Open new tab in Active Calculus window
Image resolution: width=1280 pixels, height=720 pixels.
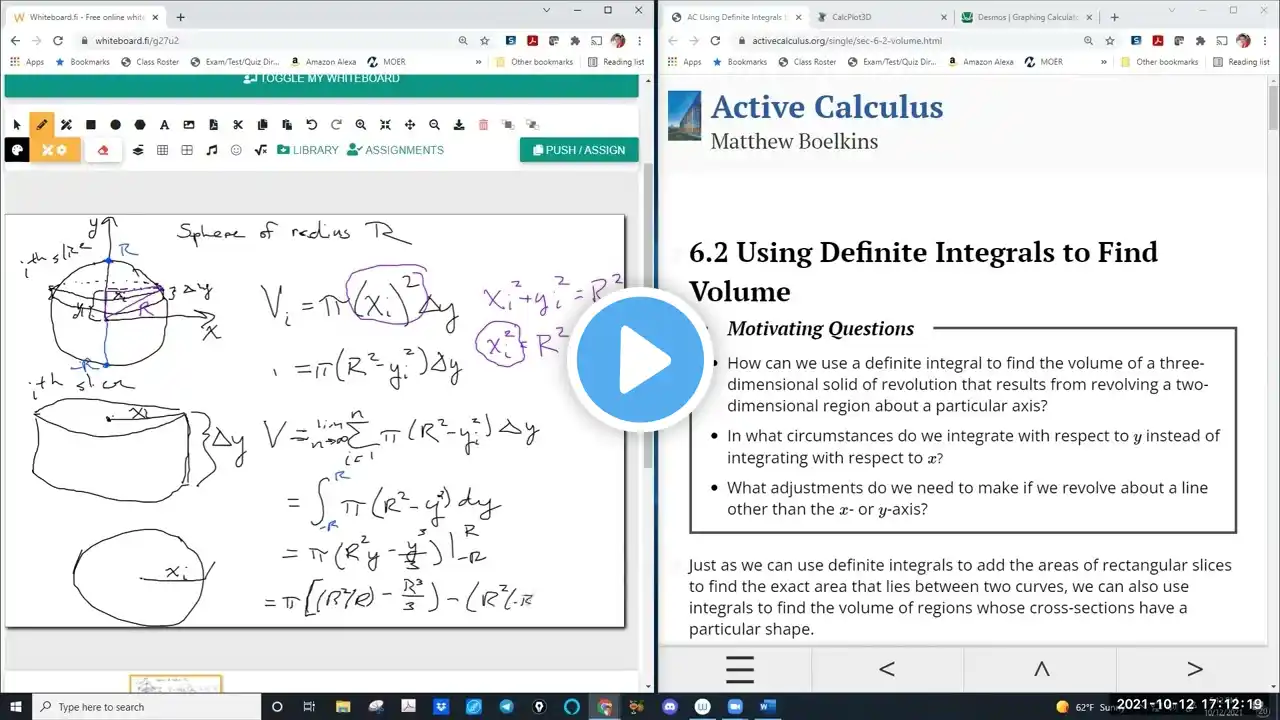(1114, 17)
